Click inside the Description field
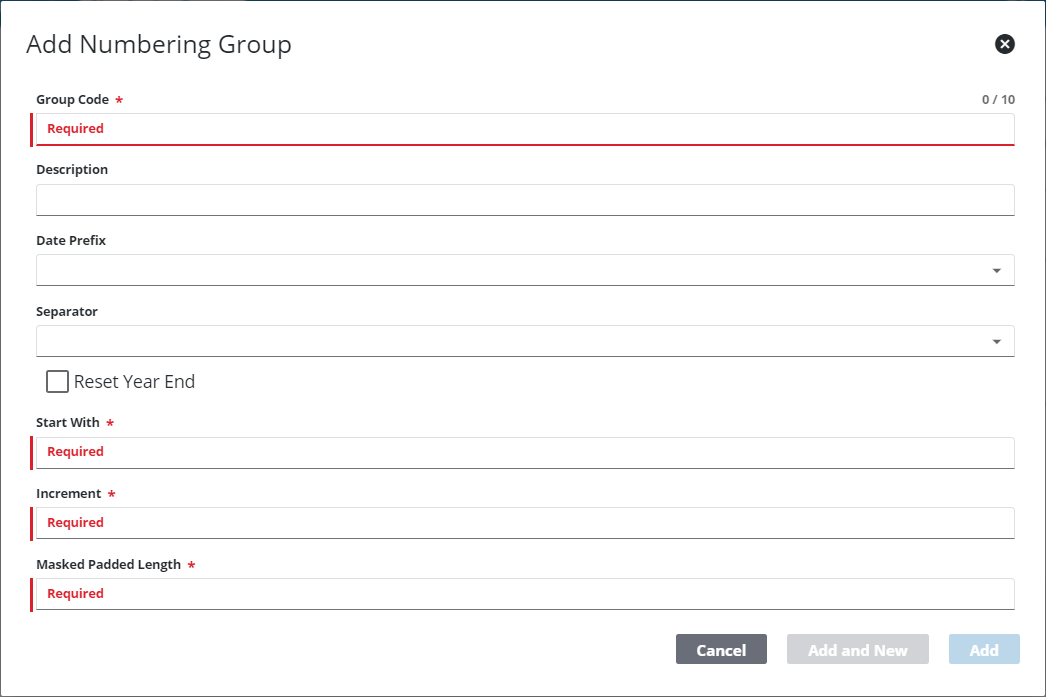1046x697 pixels. click(525, 200)
